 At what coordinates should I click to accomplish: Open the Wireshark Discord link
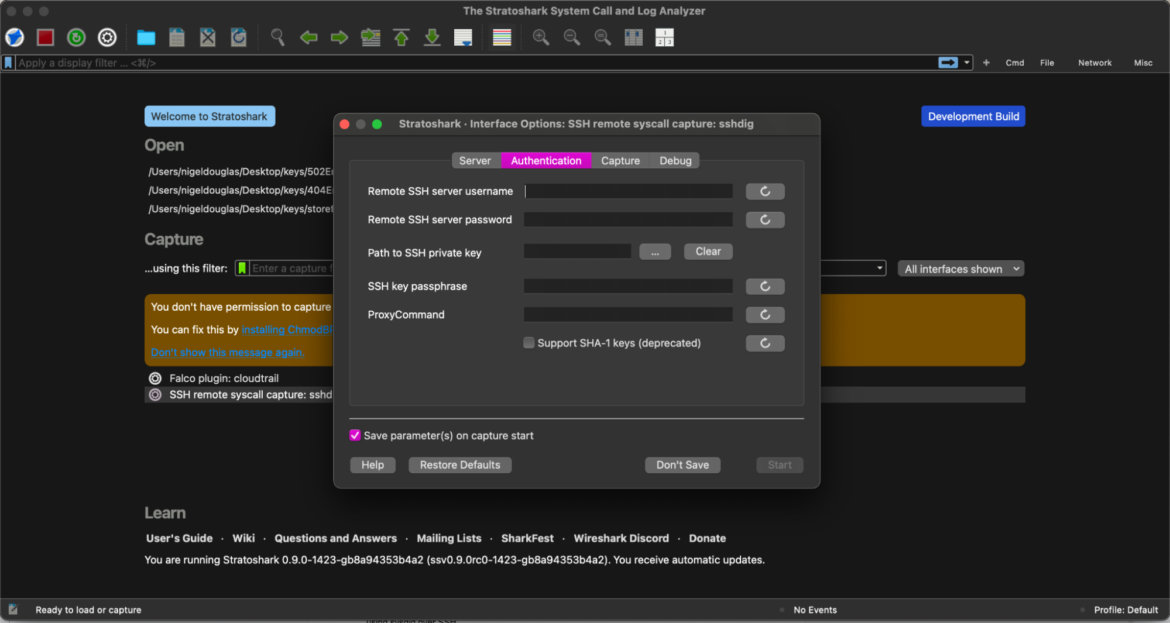tap(621, 538)
